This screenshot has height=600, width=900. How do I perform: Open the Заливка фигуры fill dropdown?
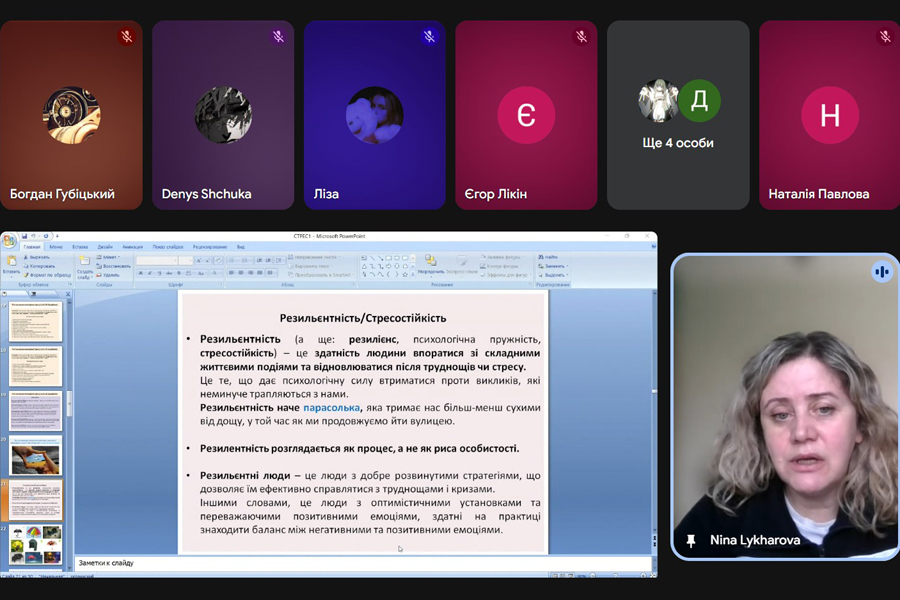[x=502, y=257]
